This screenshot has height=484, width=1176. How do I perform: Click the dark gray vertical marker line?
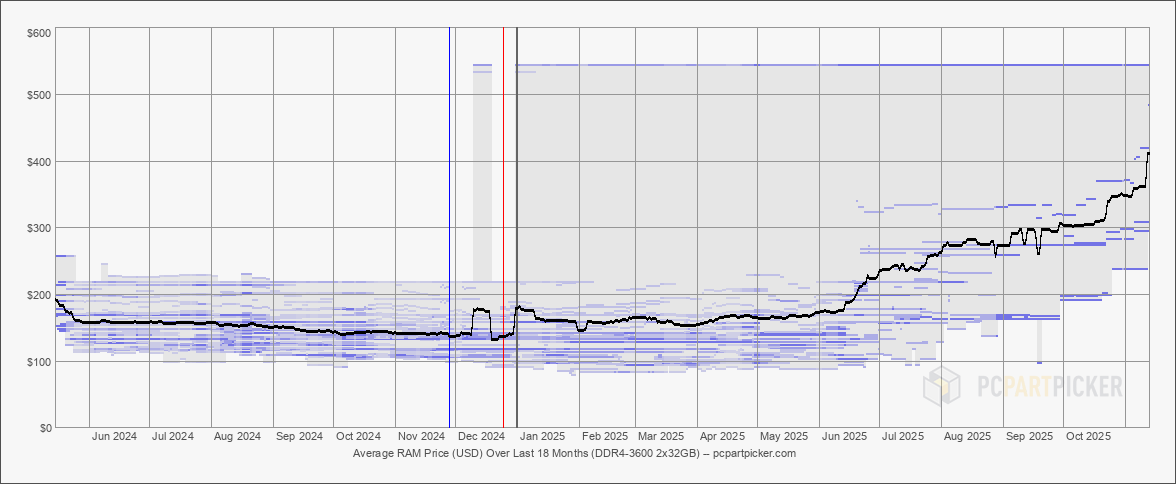[517, 227]
